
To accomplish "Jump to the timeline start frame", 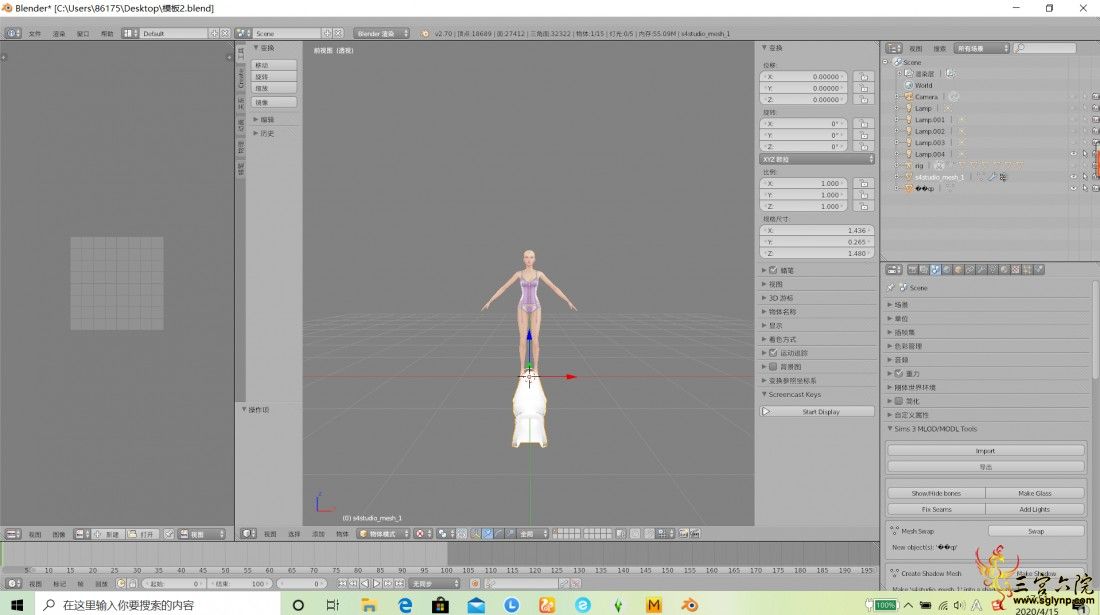I will coord(342,583).
